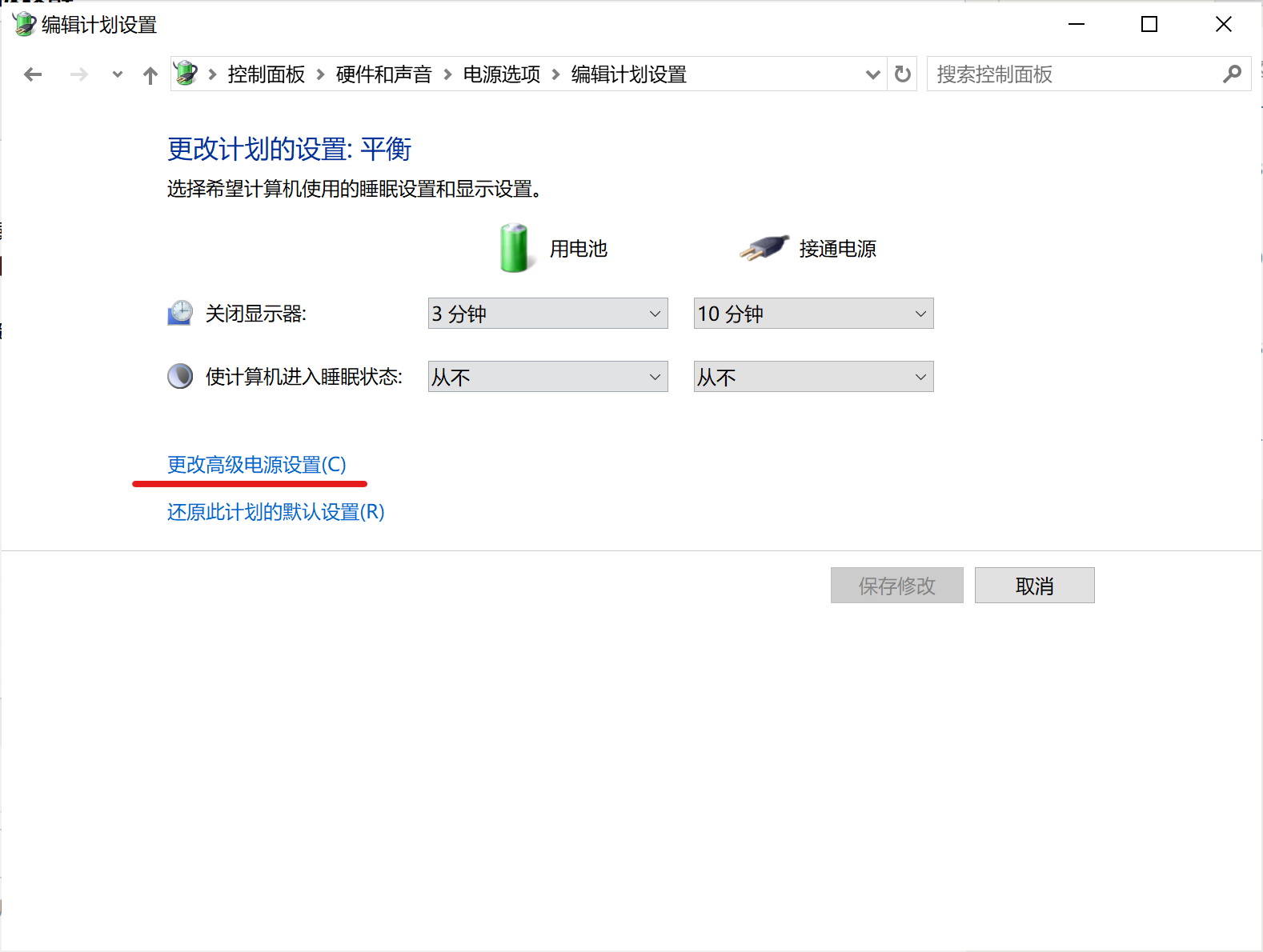Expand chevron after 控制面板 breadcrumb

click(321, 74)
